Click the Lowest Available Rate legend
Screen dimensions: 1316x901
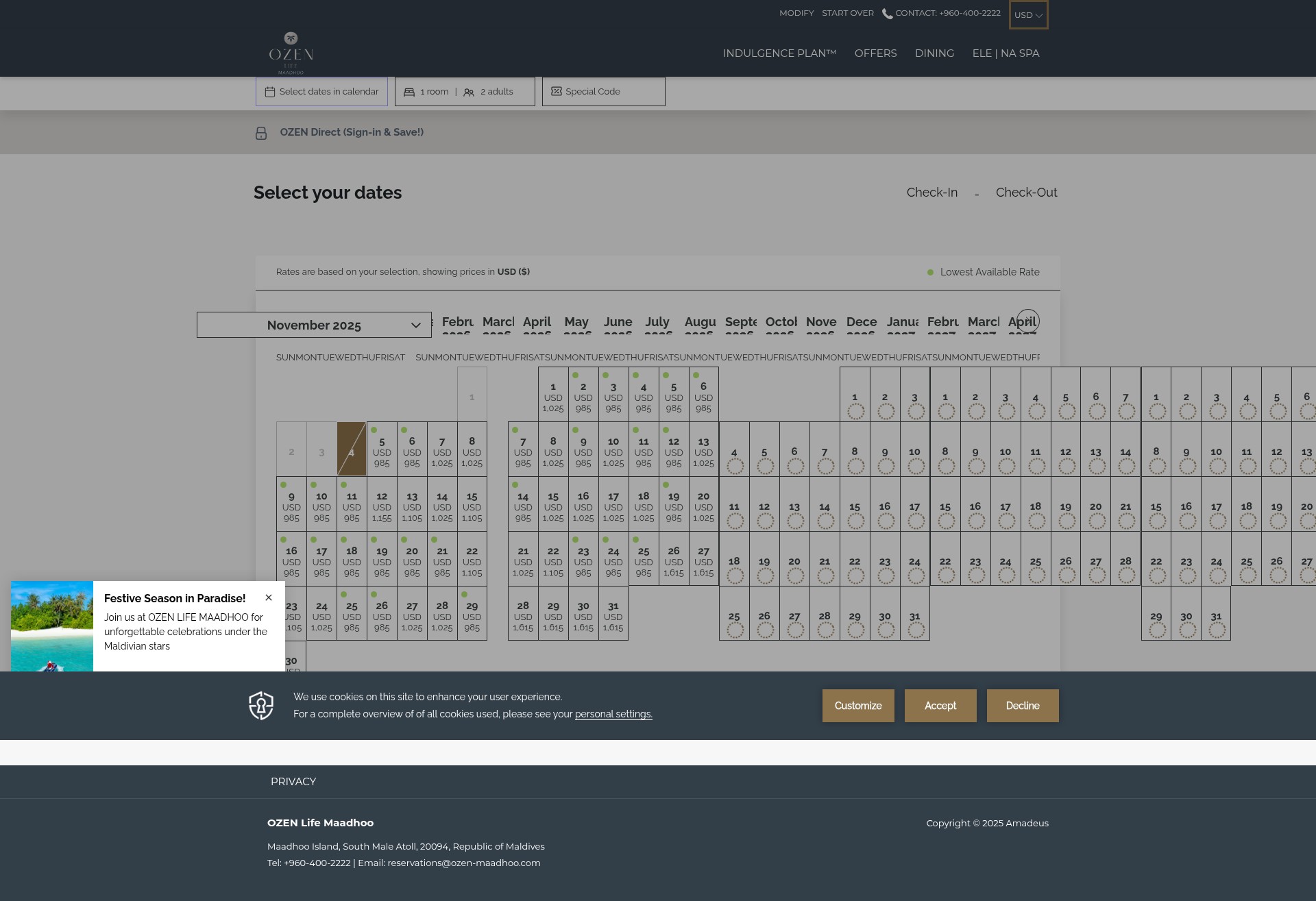click(984, 272)
